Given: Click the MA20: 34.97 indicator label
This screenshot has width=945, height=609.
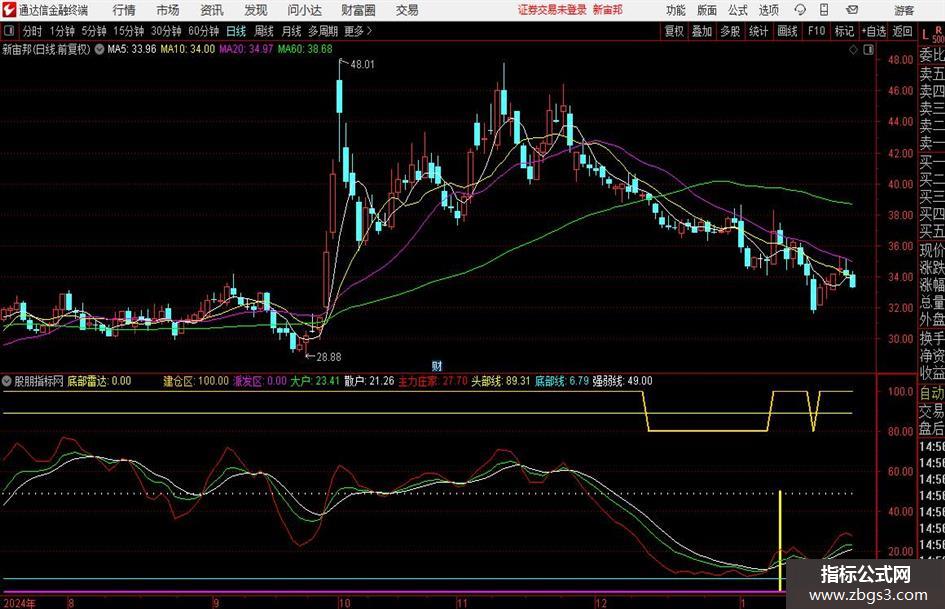Looking at the screenshot, I should tap(246, 49).
